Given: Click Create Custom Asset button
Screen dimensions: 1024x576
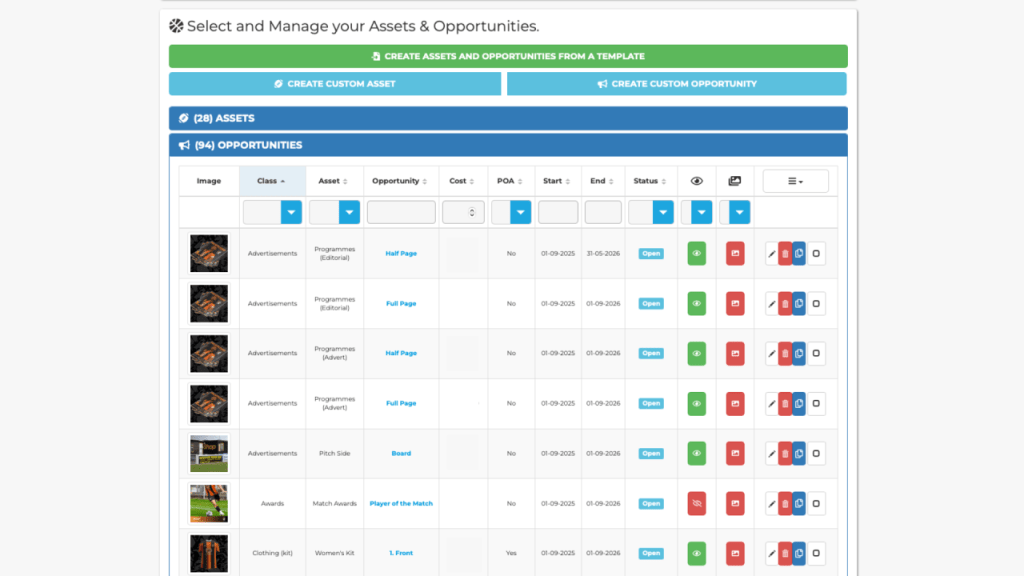Looking at the screenshot, I should click(x=335, y=84).
